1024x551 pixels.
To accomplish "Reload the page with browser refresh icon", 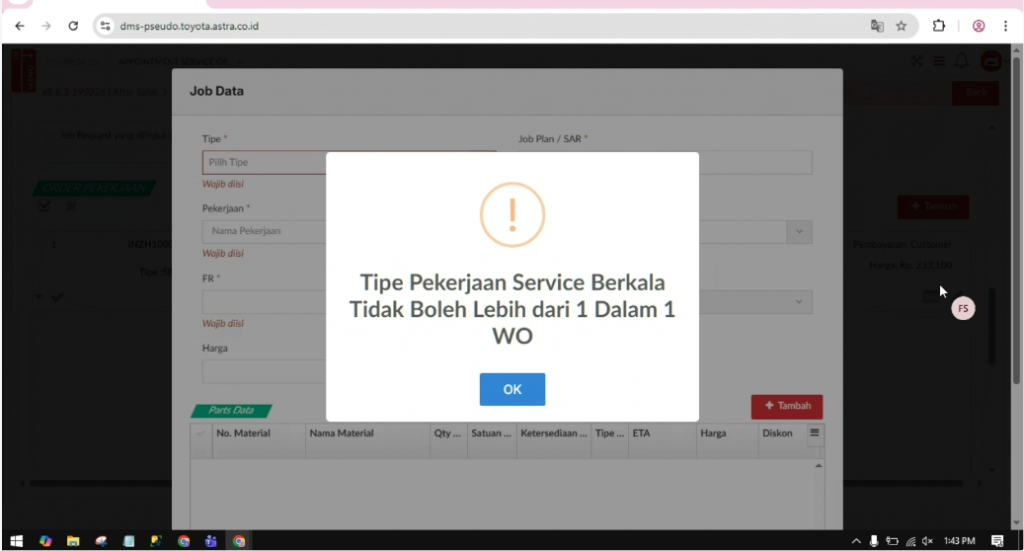I will (73, 26).
